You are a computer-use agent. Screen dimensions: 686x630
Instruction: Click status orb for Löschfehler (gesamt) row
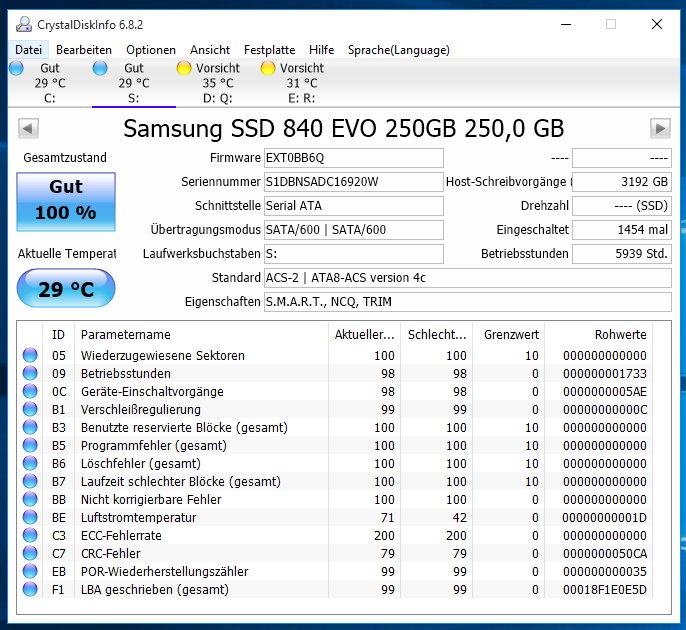(30, 463)
